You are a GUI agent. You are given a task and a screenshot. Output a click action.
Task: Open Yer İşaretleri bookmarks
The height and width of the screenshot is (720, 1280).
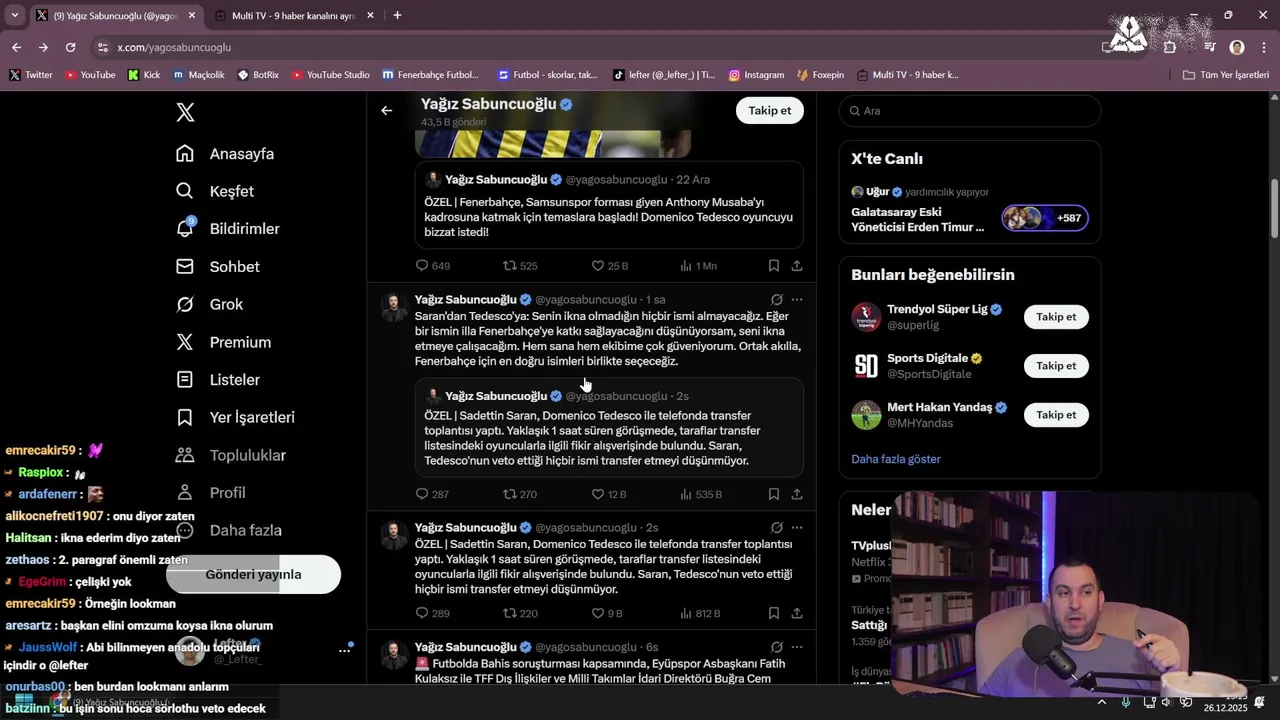[235, 417]
